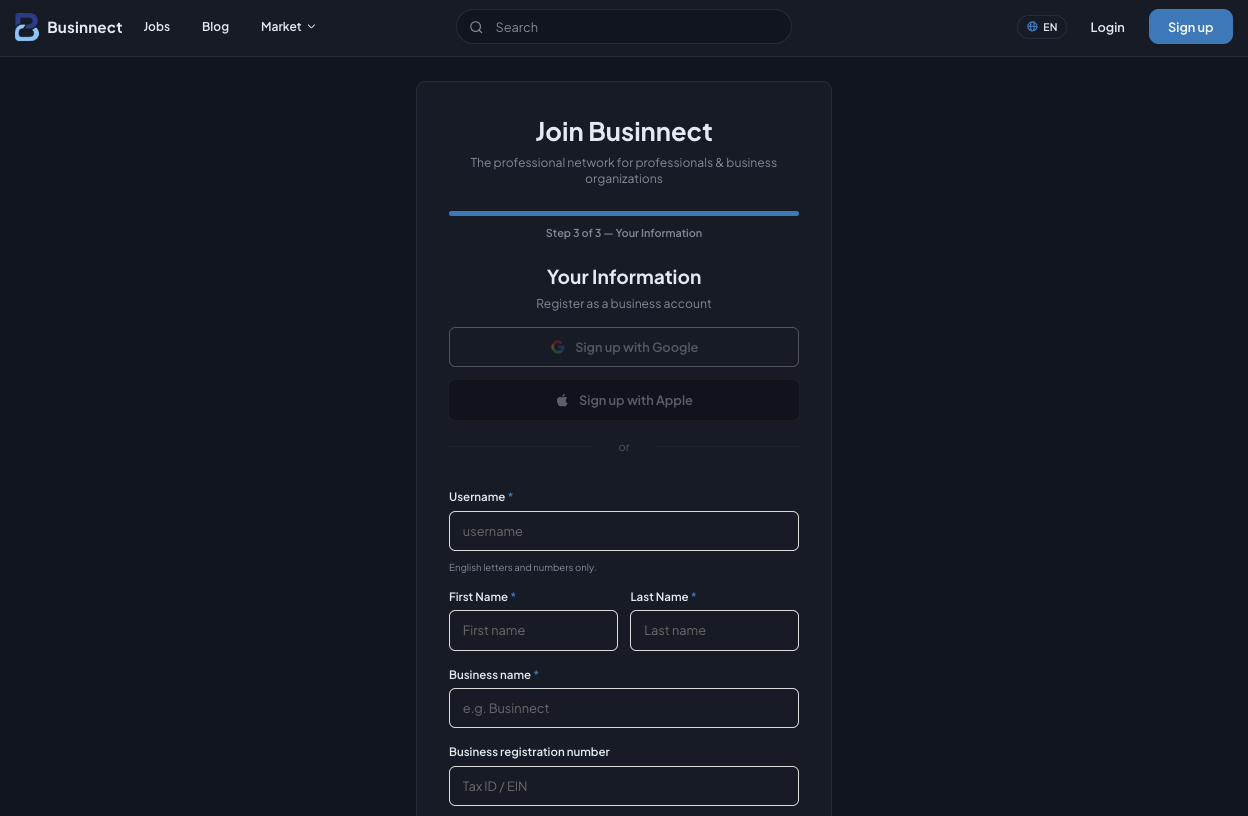Click the Market chevron arrow
The width and height of the screenshot is (1248, 816).
[311, 27]
